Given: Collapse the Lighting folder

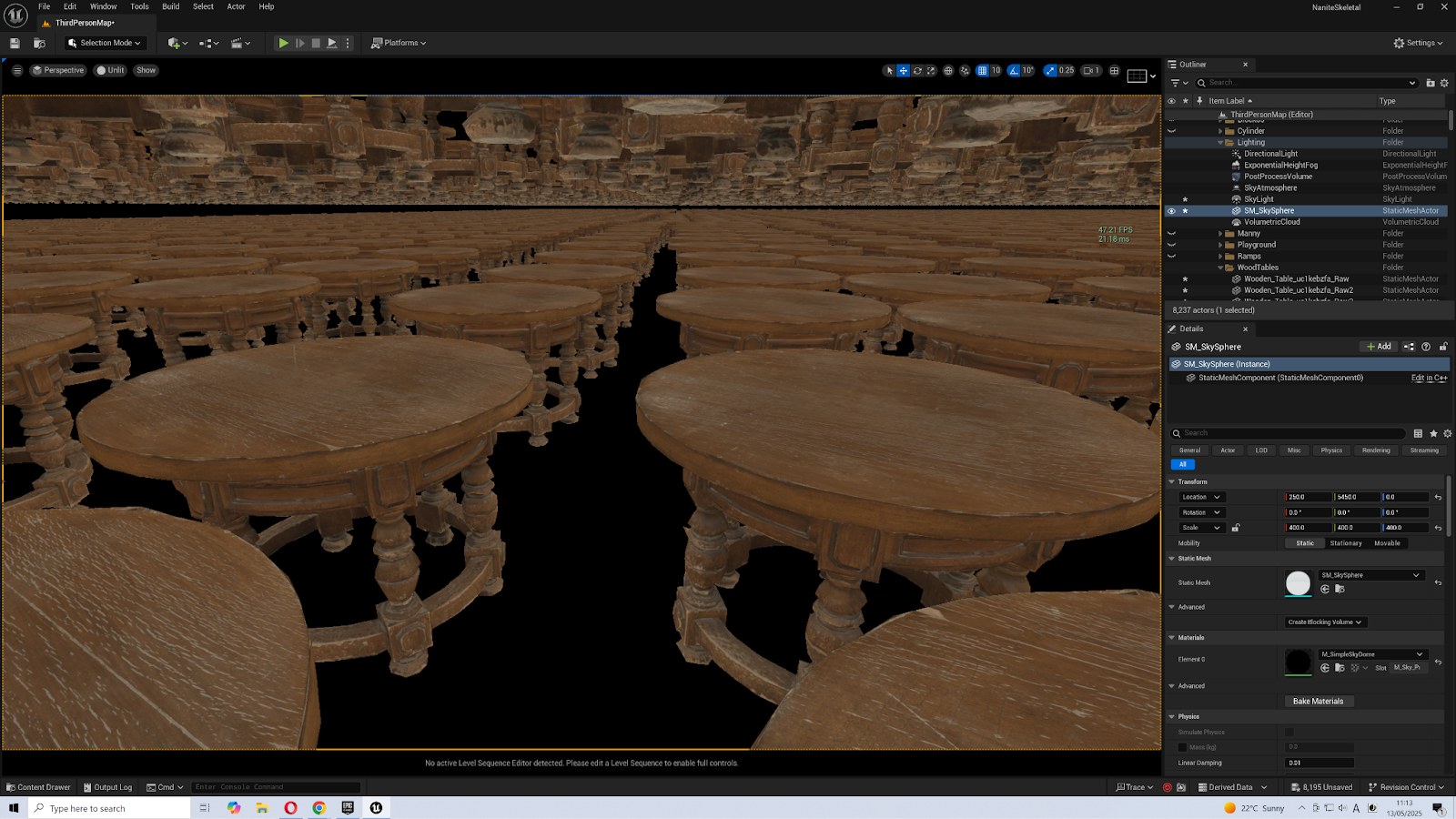Looking at the screenshot, I should point(1220,143).
